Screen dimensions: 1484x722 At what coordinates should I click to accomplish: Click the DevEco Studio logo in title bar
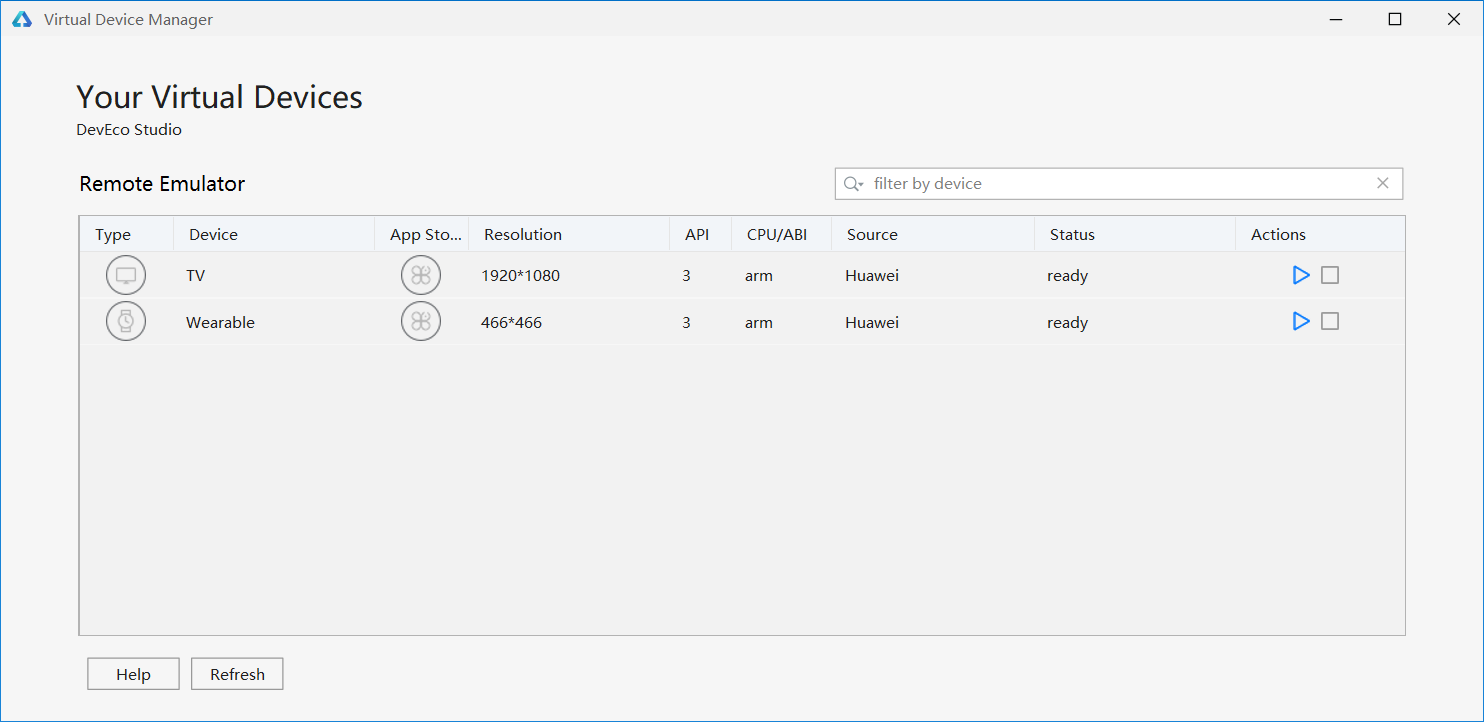pyautogui.click(x=21, y=18)
